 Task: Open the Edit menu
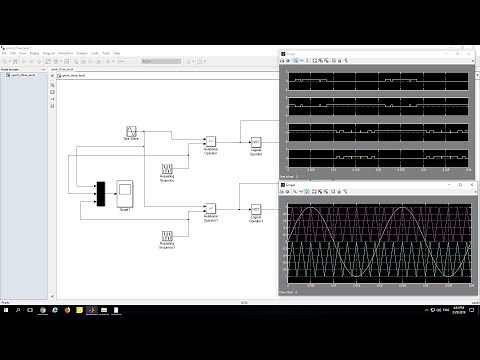pyautogui.click(x=13, y=53)
